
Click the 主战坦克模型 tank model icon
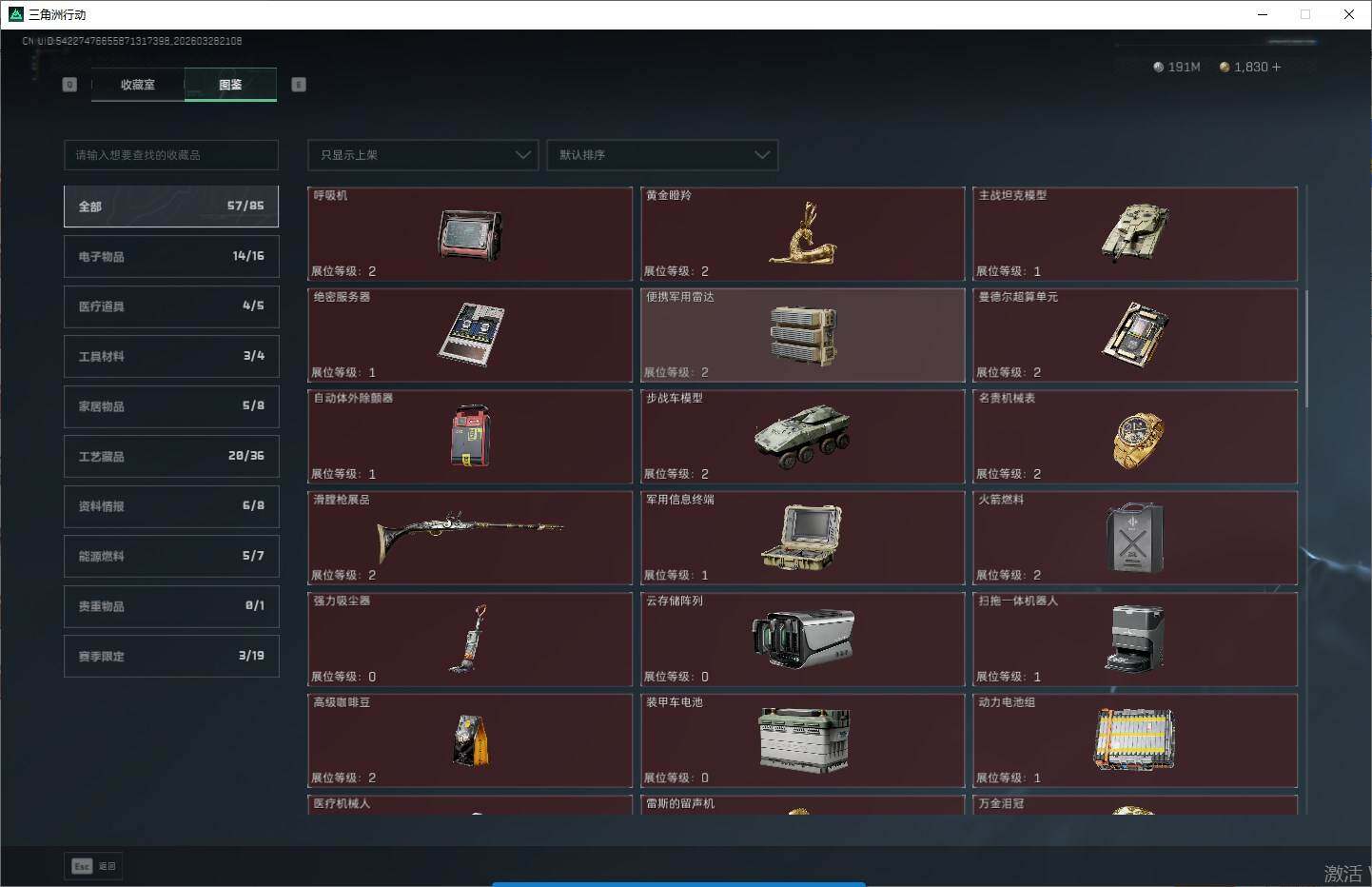click(1134, 231)
